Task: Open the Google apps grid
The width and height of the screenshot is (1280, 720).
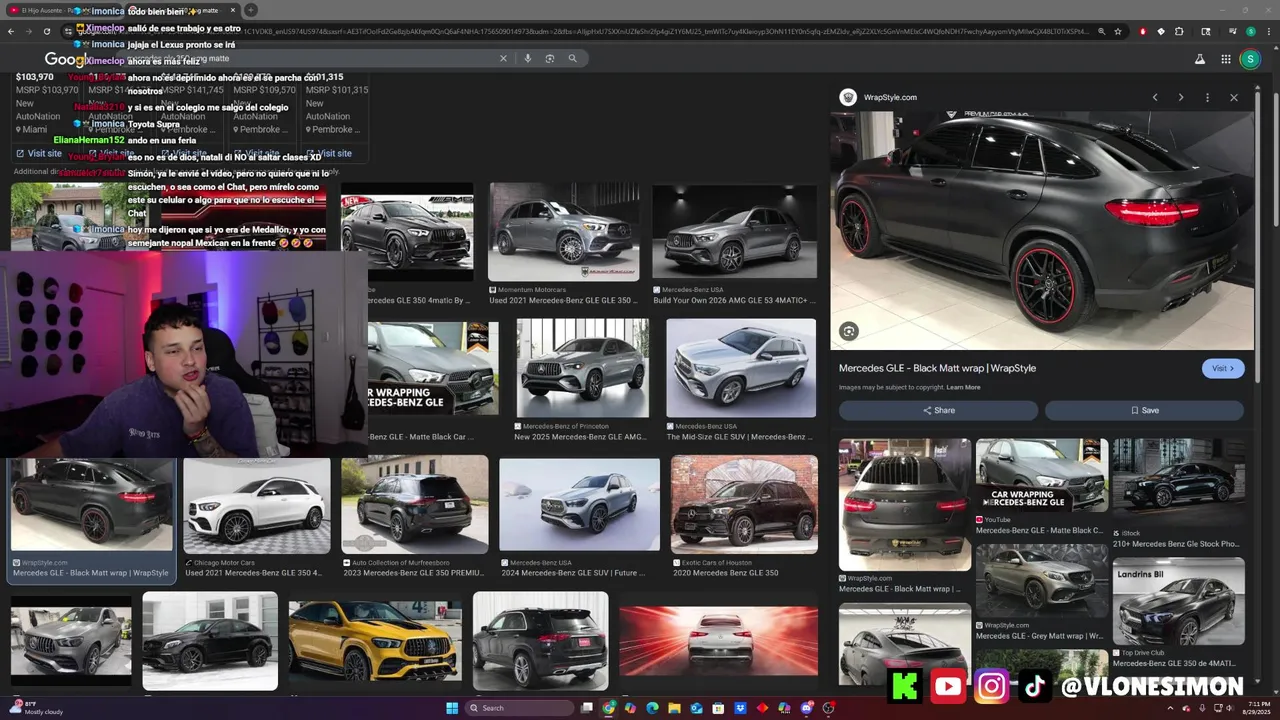Action: pos(1226,59)
